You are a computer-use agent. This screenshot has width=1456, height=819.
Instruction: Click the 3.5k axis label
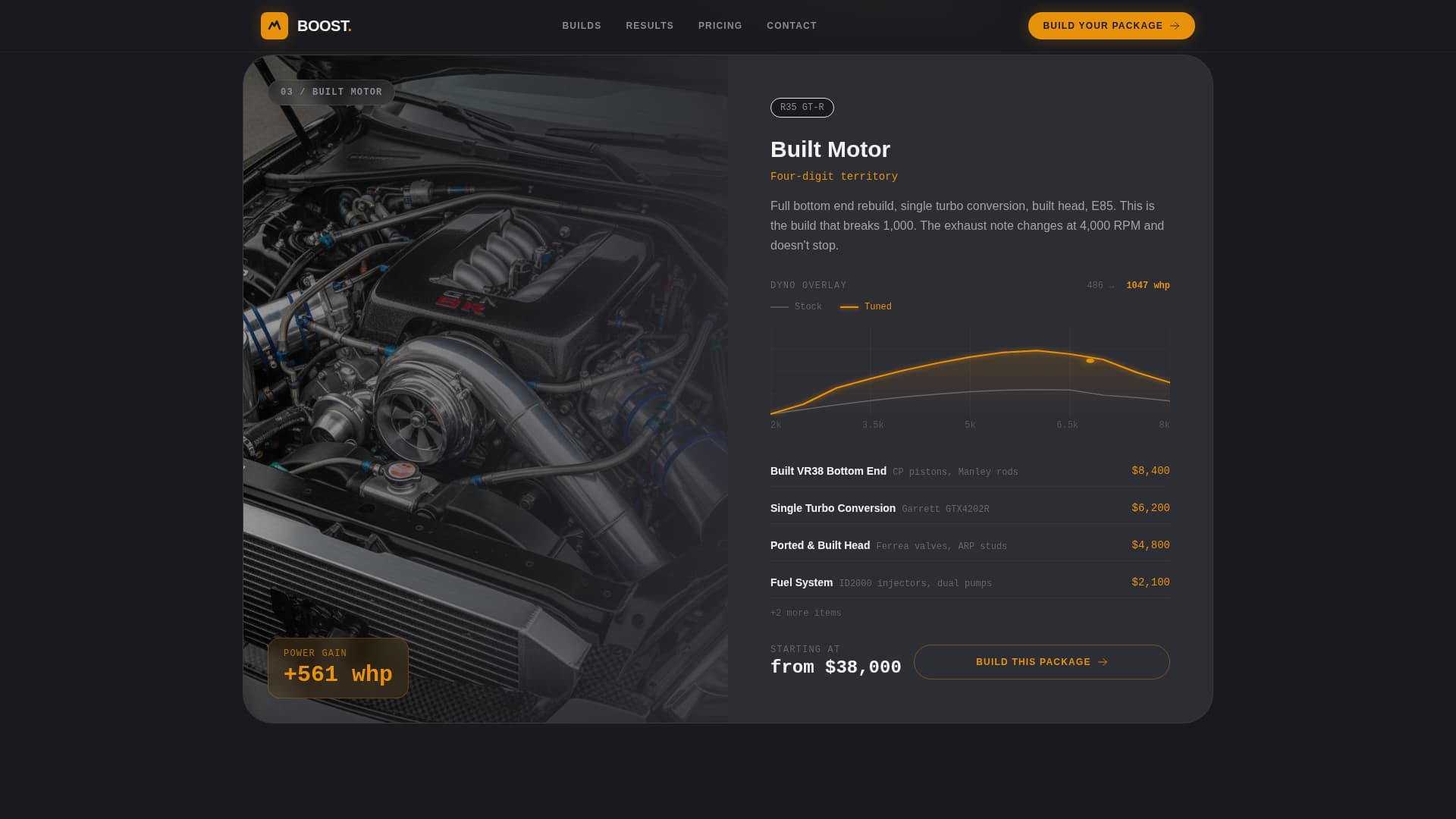pyautogui.click(x=873, y=425)
